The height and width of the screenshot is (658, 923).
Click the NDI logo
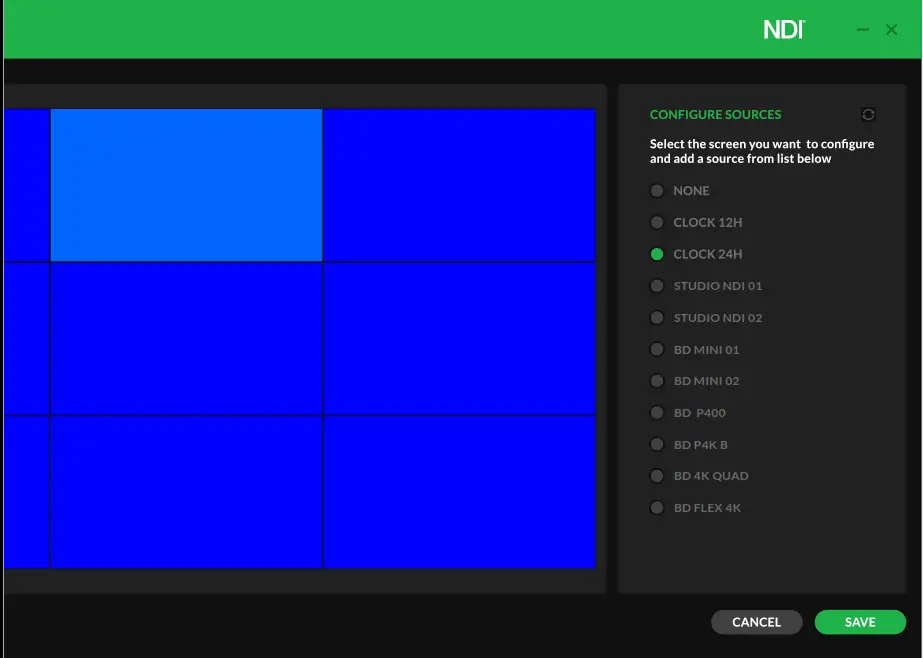pos(783,28)
